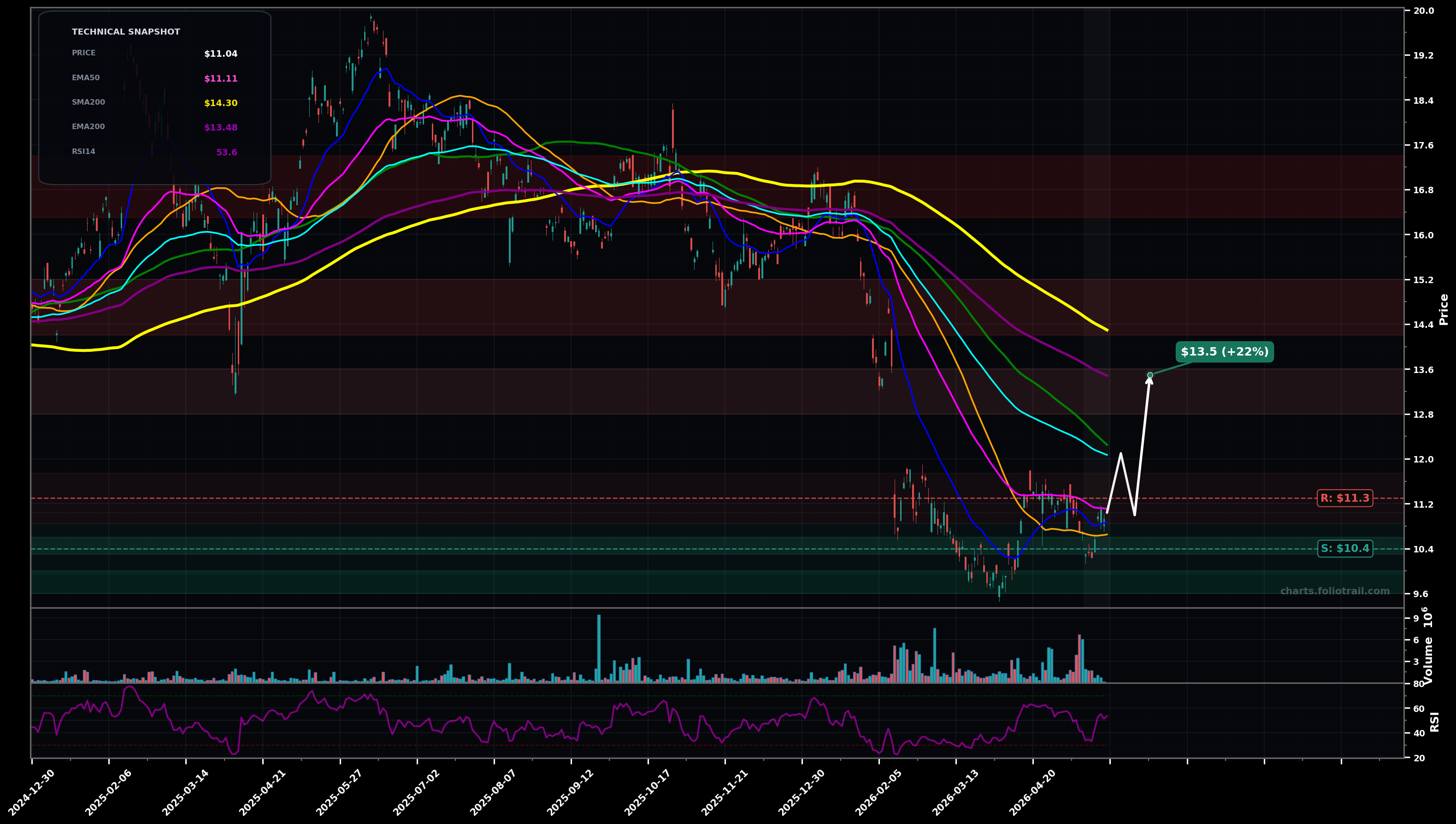Screen dimensions: 1456x824
Task: Click the 2025-02-06 date axis label
Action: [109, 792]
